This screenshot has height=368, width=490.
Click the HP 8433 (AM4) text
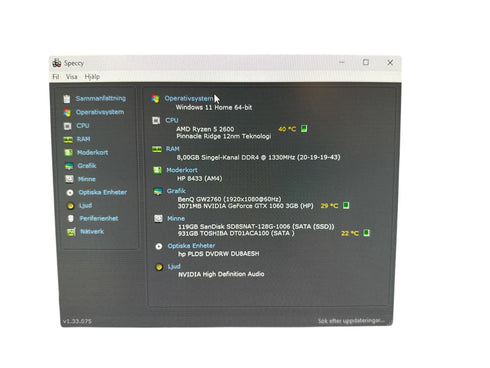tap(200, 178)
